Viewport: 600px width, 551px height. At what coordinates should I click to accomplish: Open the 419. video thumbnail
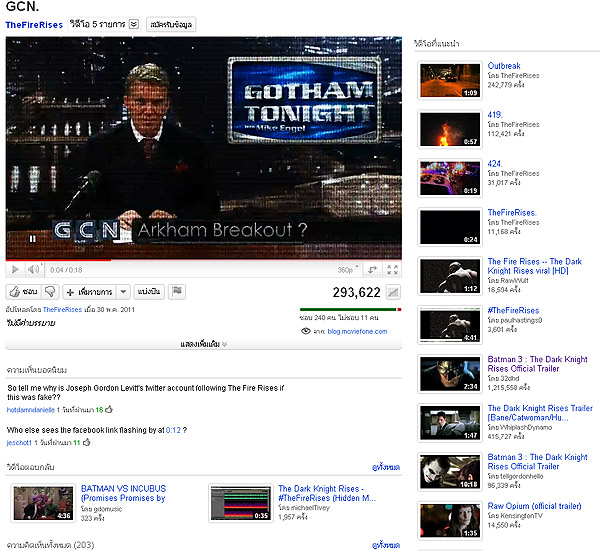click(x=450, y=129)
